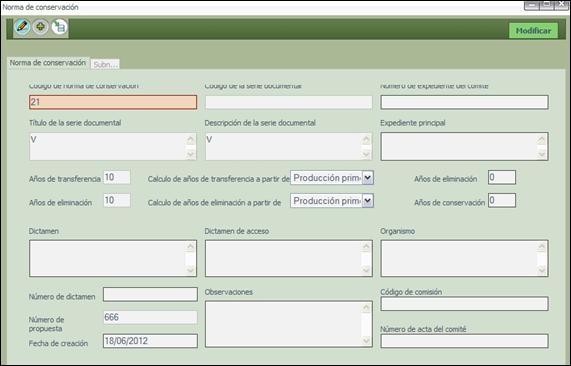This screenshot has width=571, height=366.
Task: Click the Código de la serie documental field
Action: [x=288, y=102]
